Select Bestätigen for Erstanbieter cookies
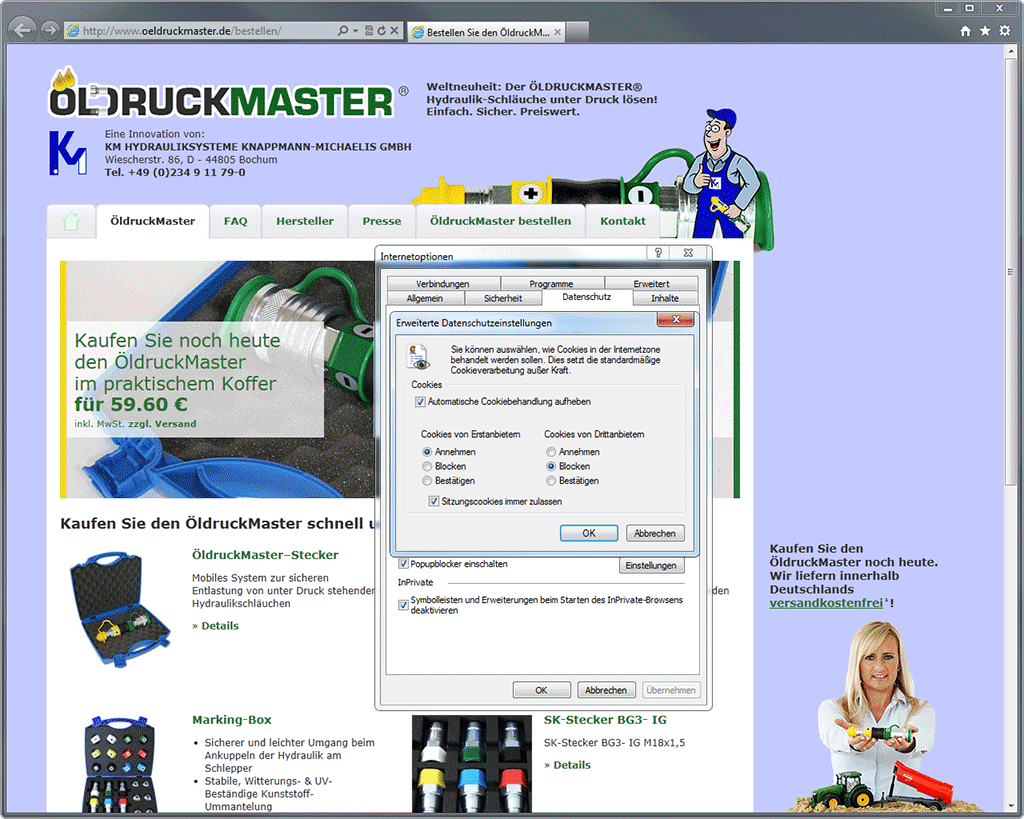Image resolution: width=1024 pixels, height=819 pixels. coord(427,481)
